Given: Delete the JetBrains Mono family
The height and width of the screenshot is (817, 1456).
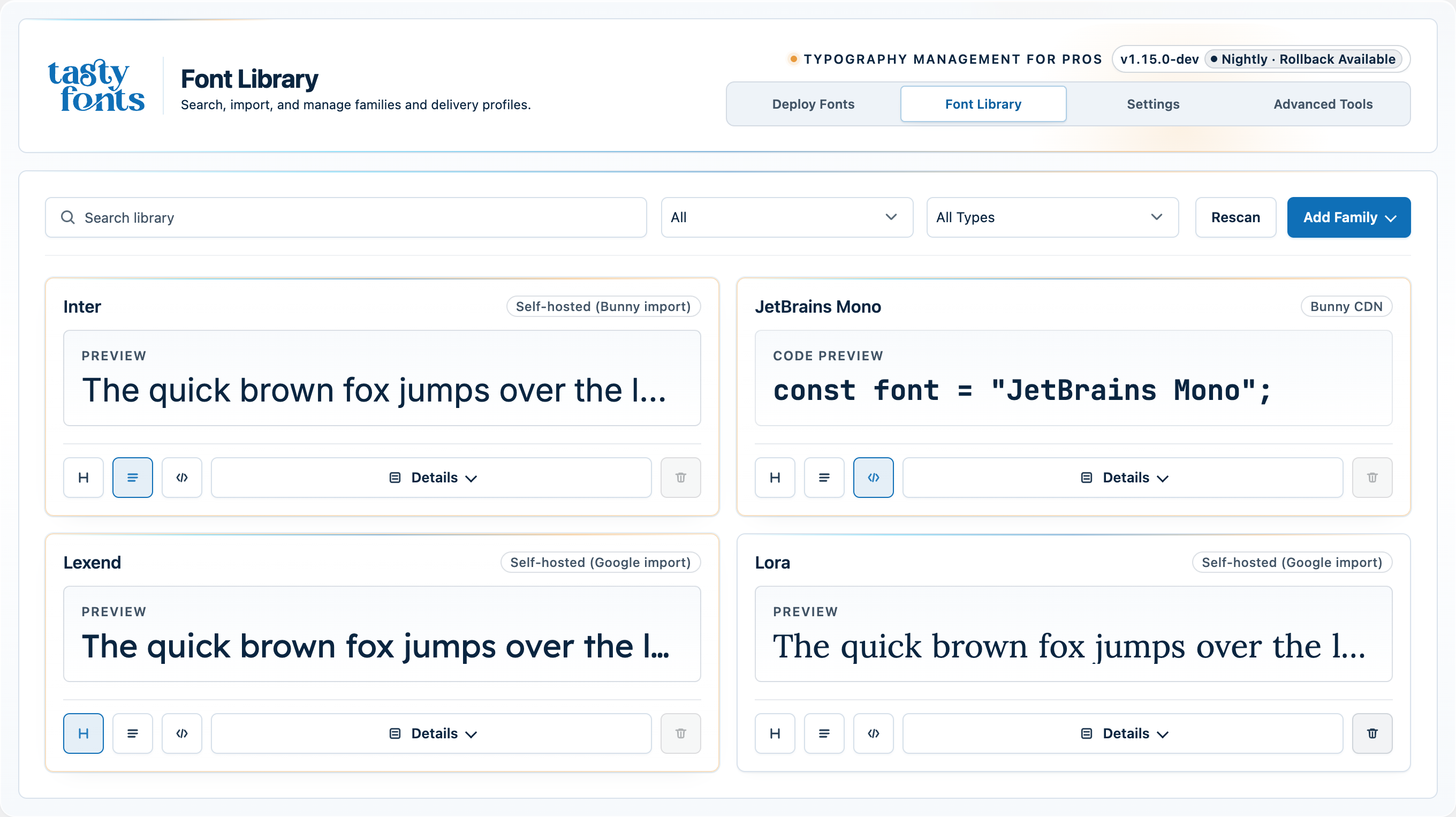Looking at the screenshot, I should 1372,477.
